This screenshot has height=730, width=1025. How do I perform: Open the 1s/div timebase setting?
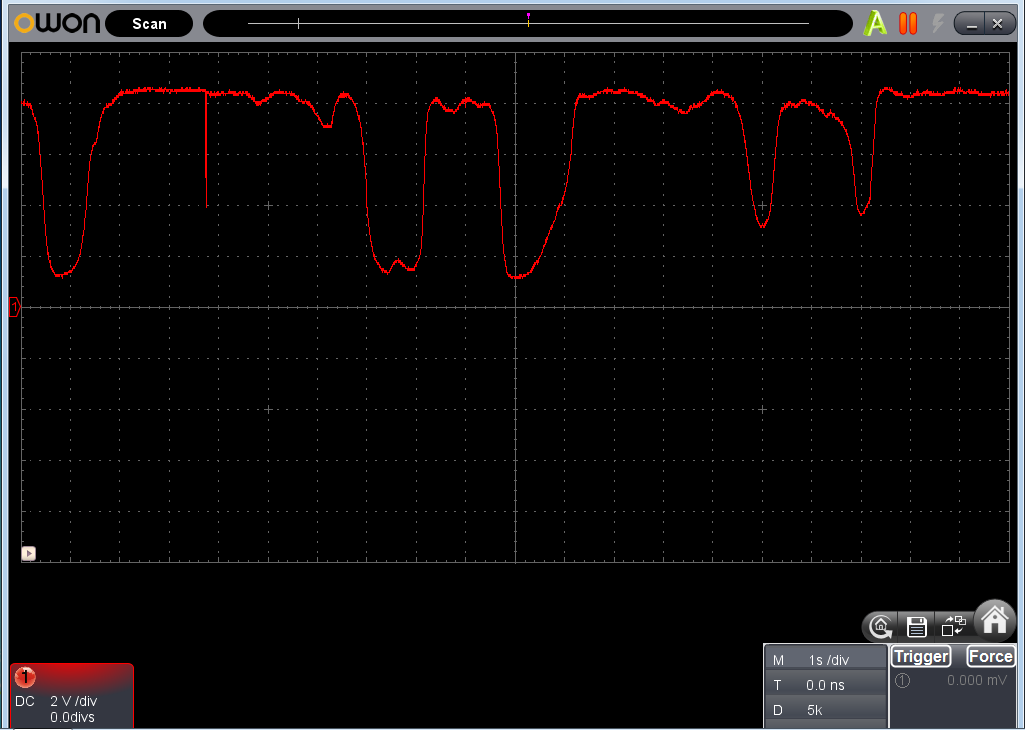(x=828, y=661)
